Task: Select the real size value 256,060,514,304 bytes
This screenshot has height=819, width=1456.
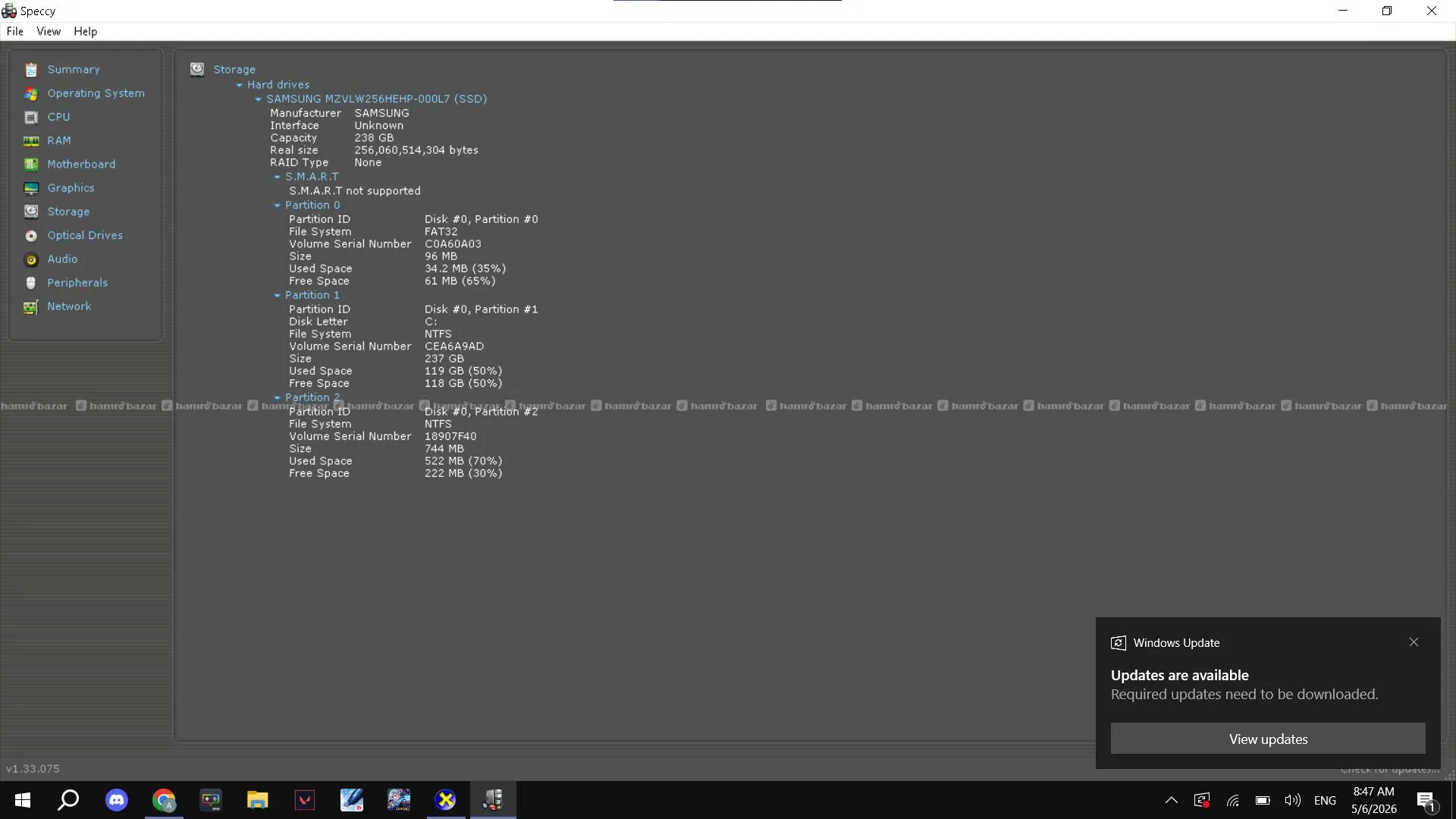Action: (416, 150)
